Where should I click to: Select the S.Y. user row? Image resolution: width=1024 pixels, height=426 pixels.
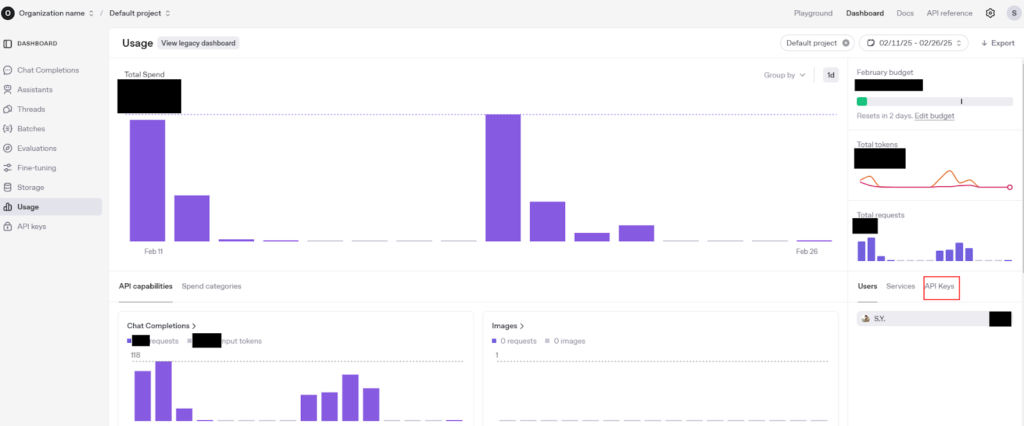coord(920,318)
